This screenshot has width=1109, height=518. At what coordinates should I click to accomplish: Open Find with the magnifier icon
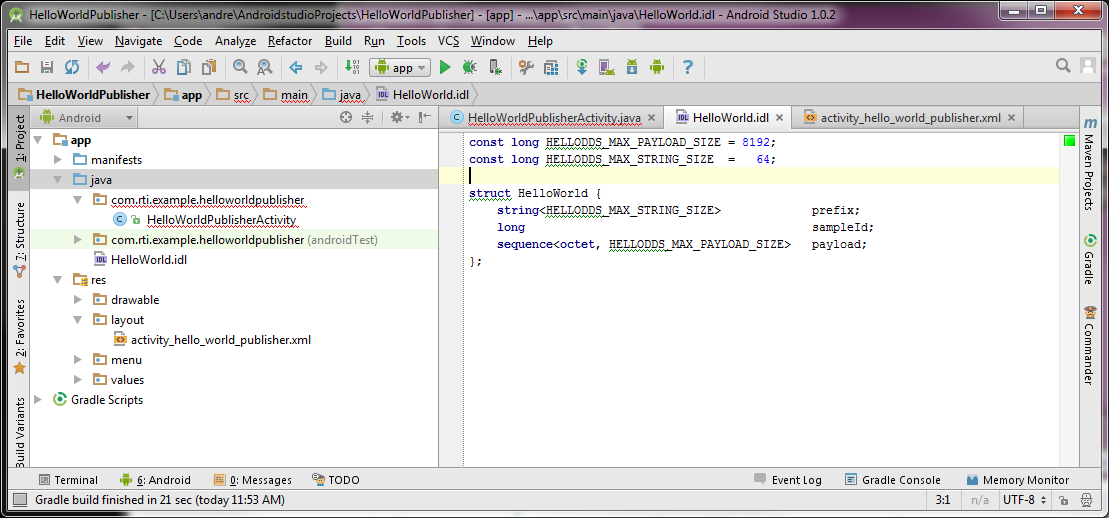tap(240, 67)
